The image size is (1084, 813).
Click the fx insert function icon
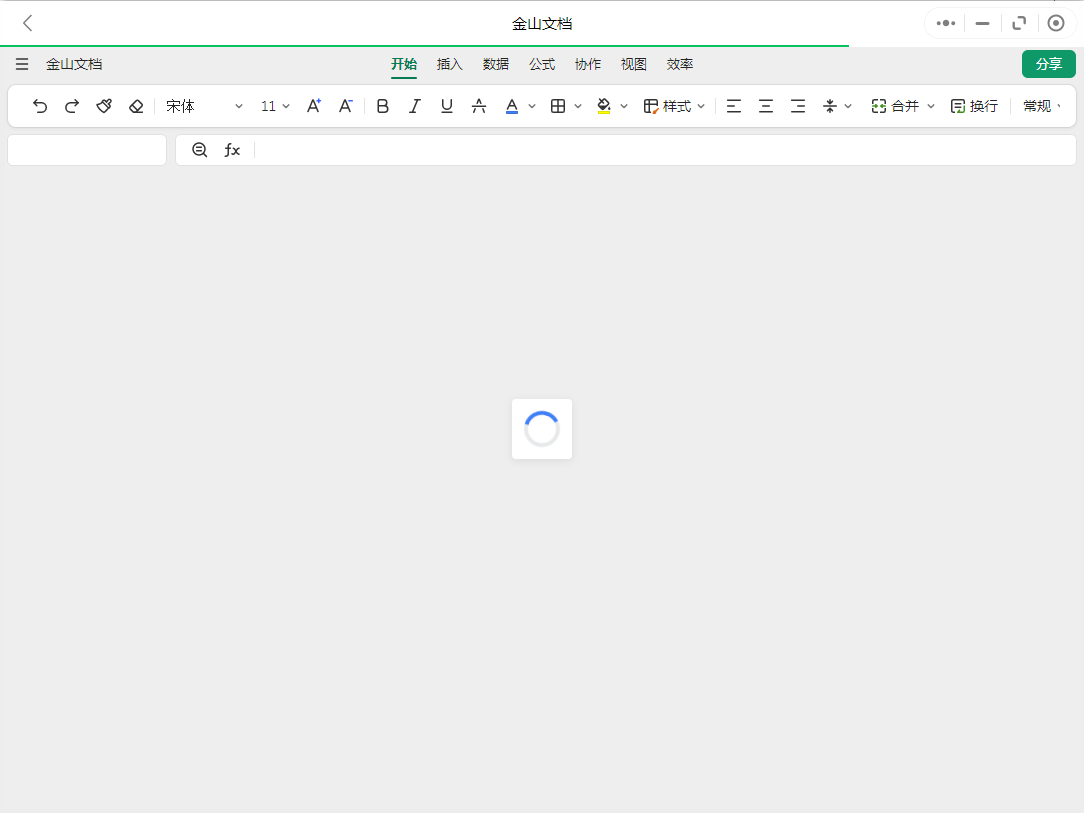point(232,150)
